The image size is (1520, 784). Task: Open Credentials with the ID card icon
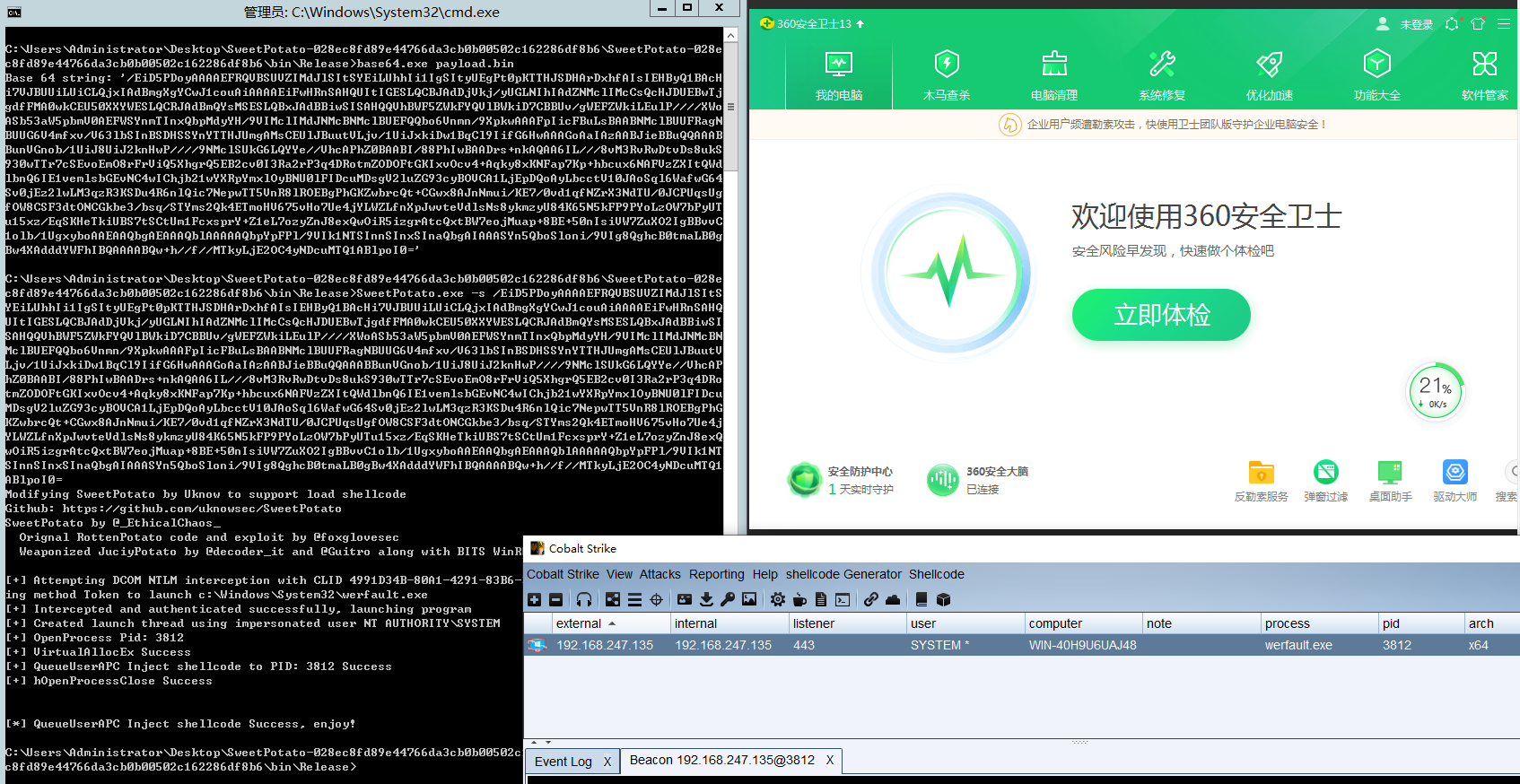point(685,599)
